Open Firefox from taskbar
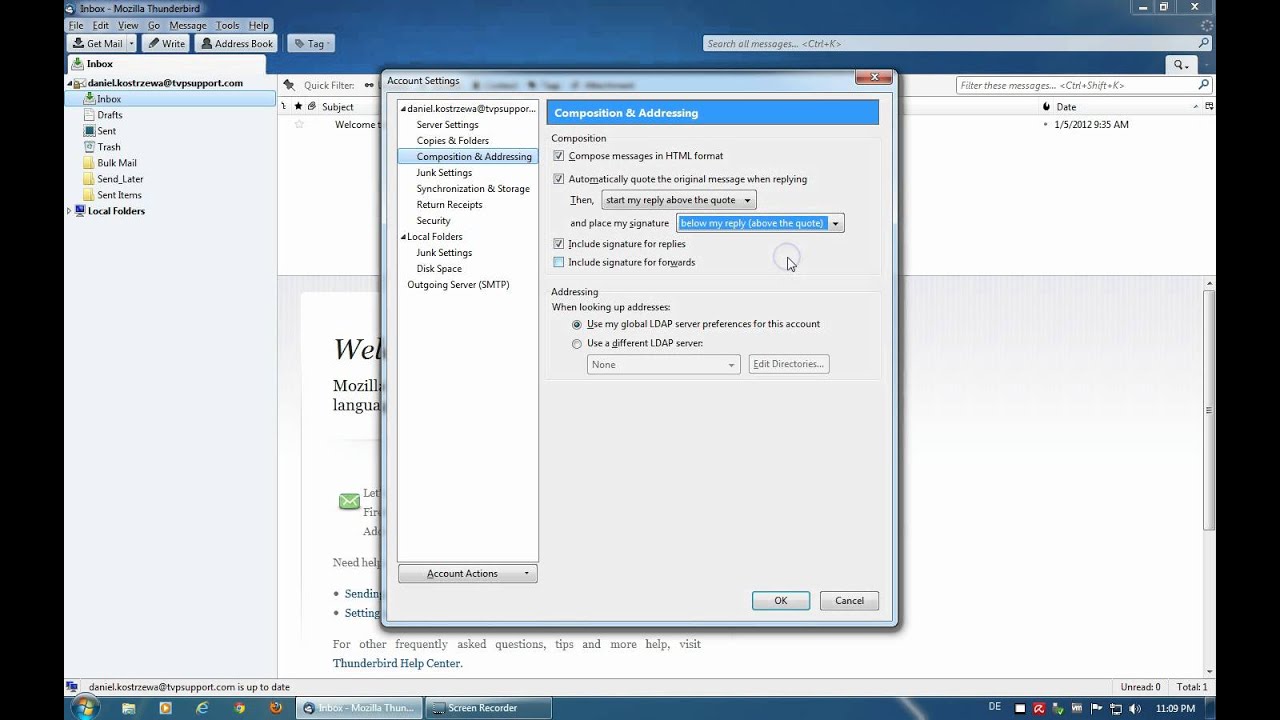 coord(276,708)
